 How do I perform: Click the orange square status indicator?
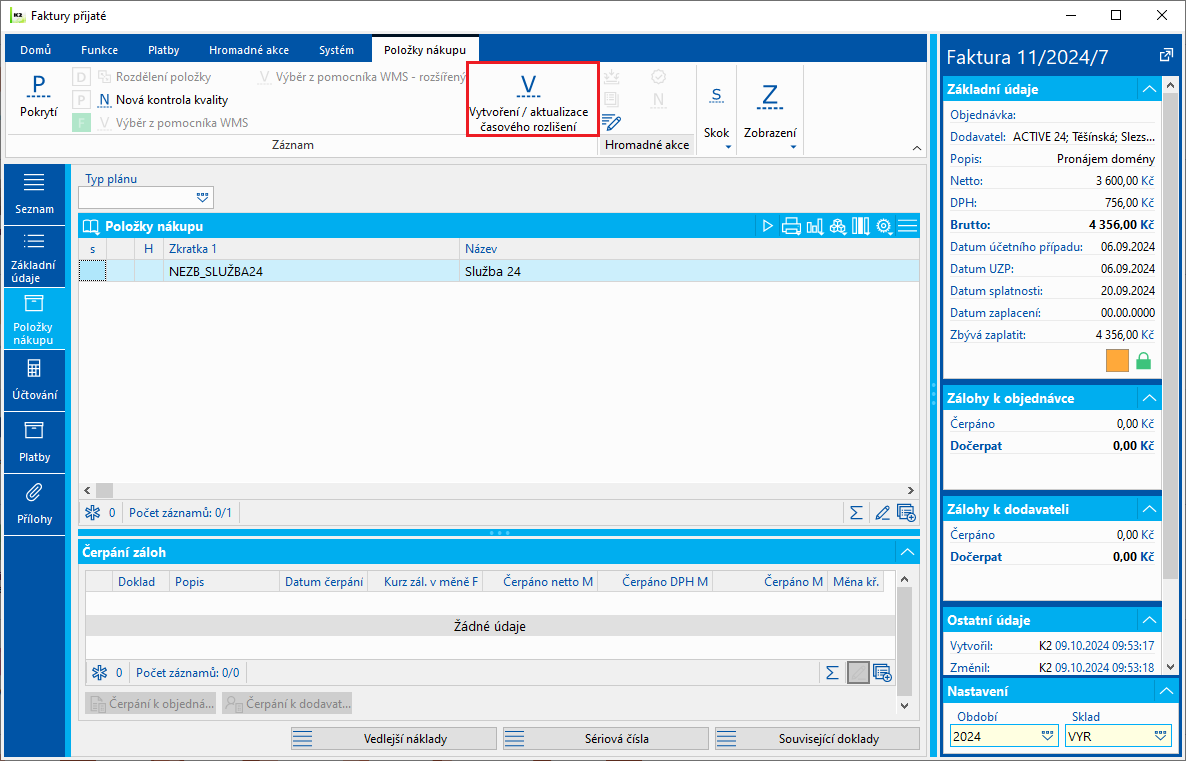(x=1117, y=361)
